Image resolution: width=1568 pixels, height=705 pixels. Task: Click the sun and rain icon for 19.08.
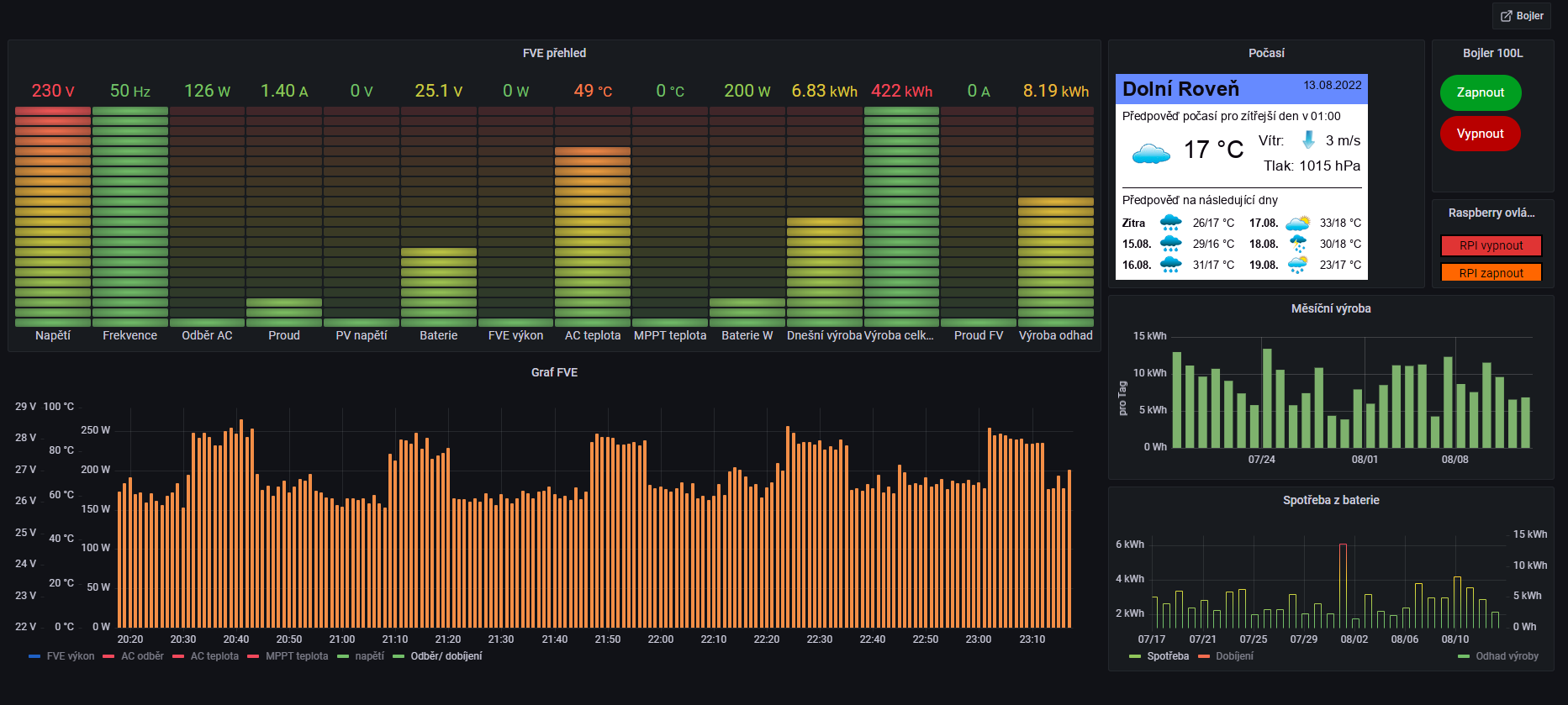[x=1297, y=265]
